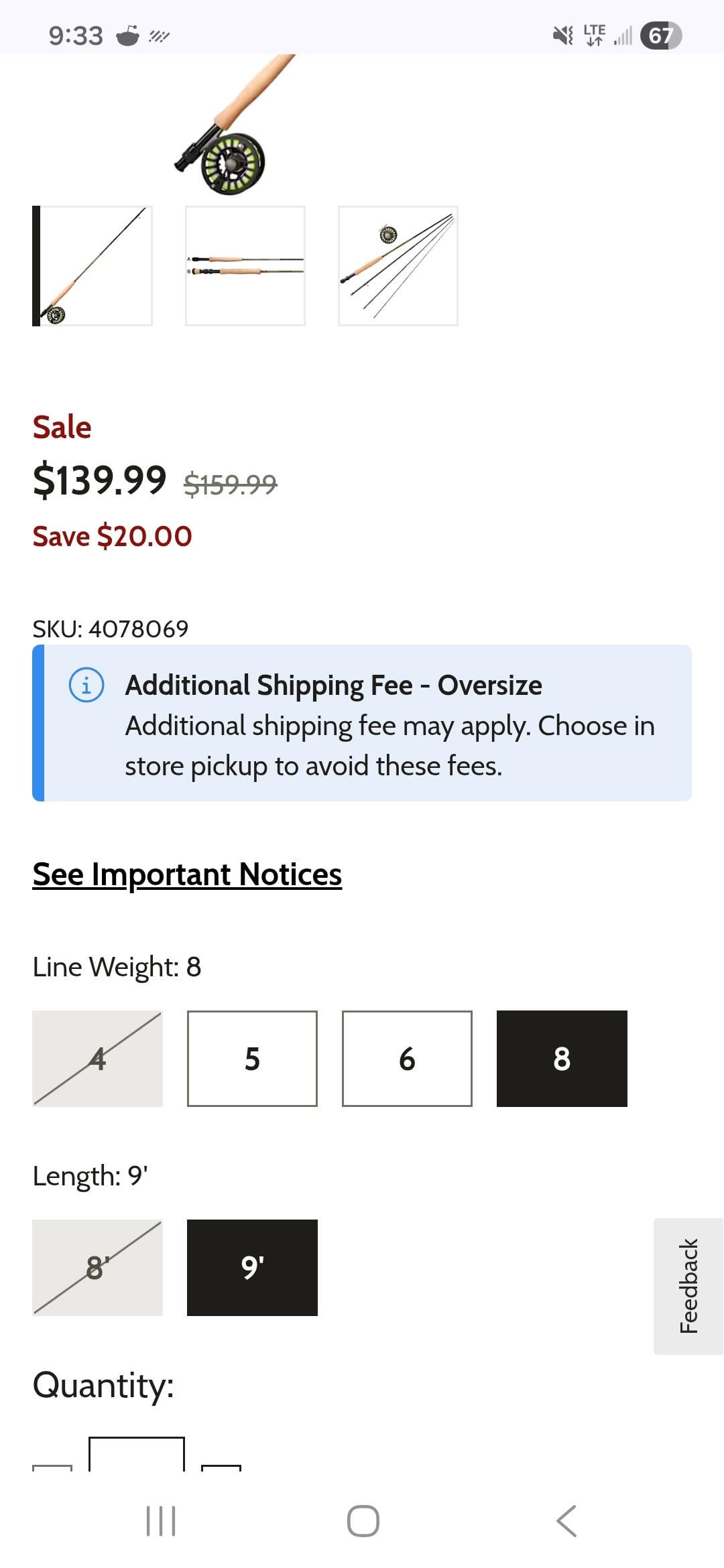This screenshot has height=1568, width=724.
Task: View the two-rod handle comparison thumbnail
Action: click(x=245, y=266)
